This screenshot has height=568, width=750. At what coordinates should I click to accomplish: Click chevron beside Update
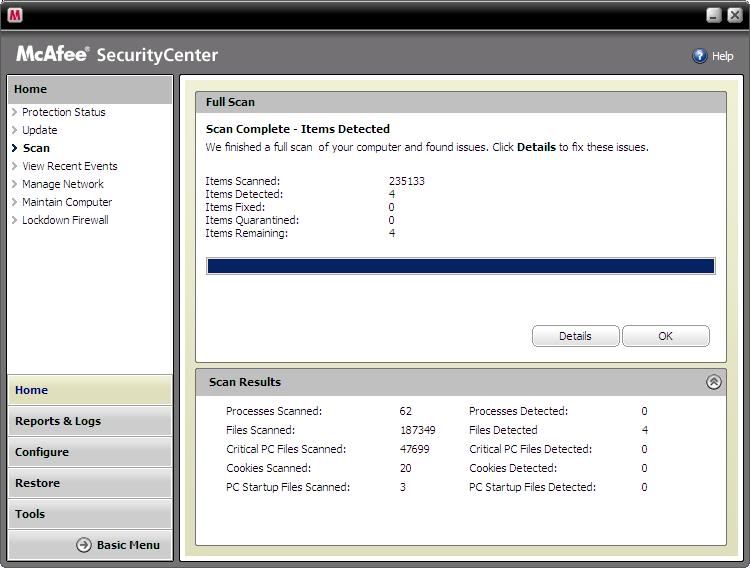coord(14,130)
